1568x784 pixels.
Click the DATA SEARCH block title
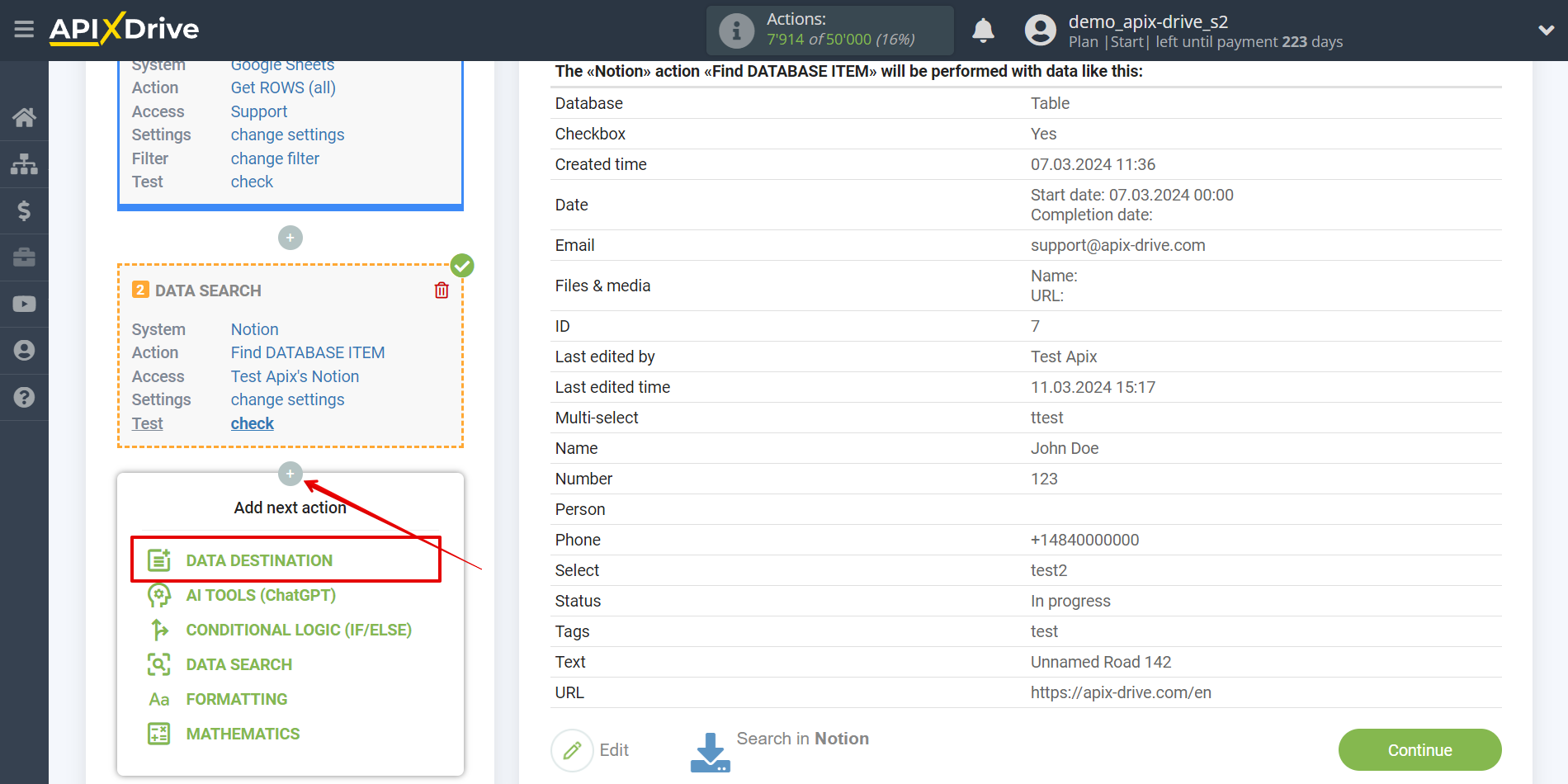point(208,290)
